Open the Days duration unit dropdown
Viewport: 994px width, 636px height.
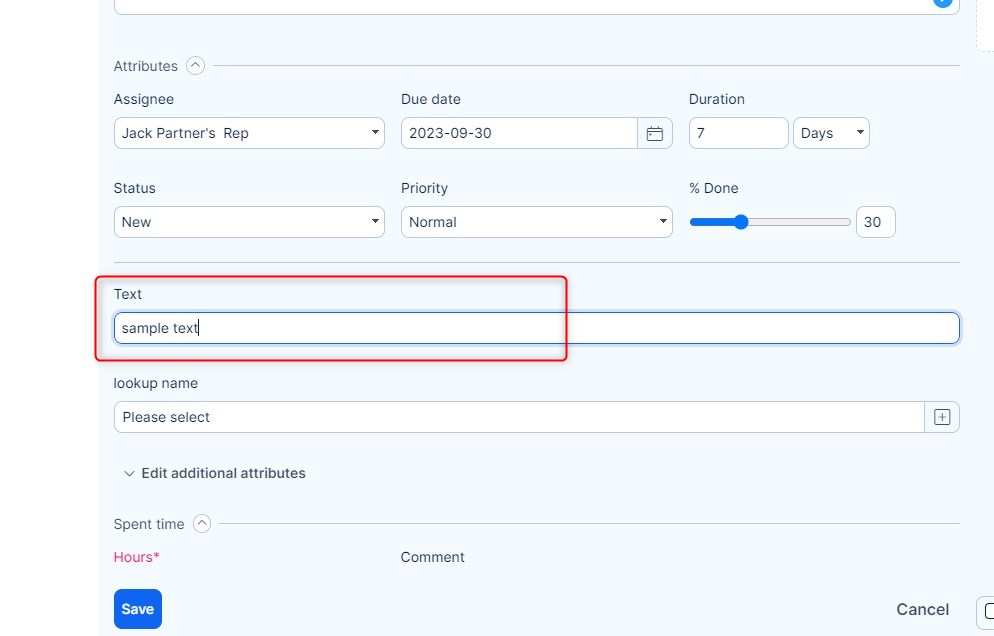(830, 133)
